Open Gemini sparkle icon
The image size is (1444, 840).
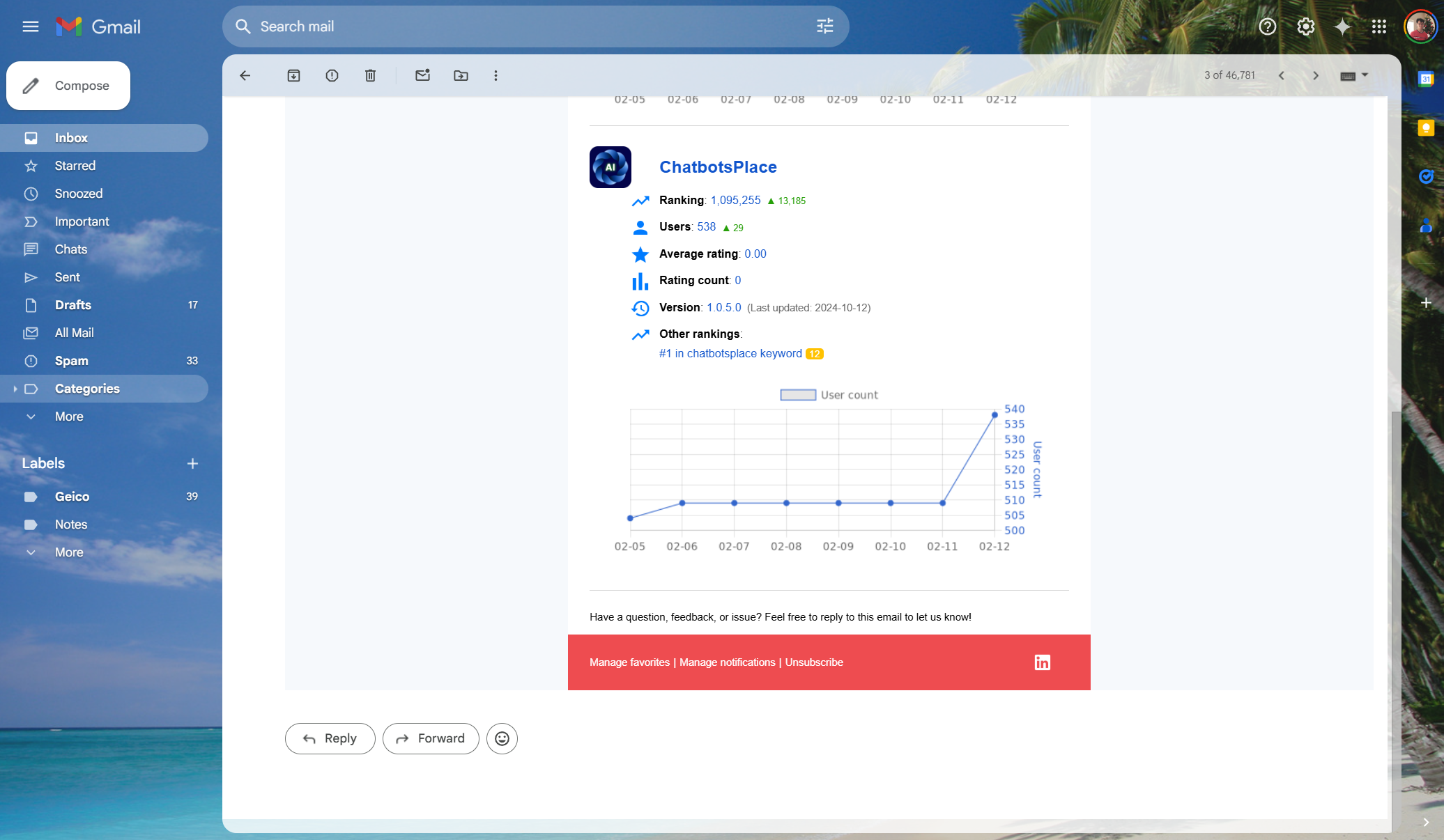[x=1342, y=26]
